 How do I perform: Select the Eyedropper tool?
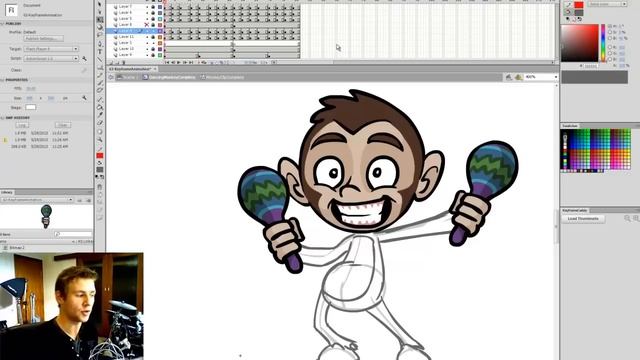click(x=100, y=115)
